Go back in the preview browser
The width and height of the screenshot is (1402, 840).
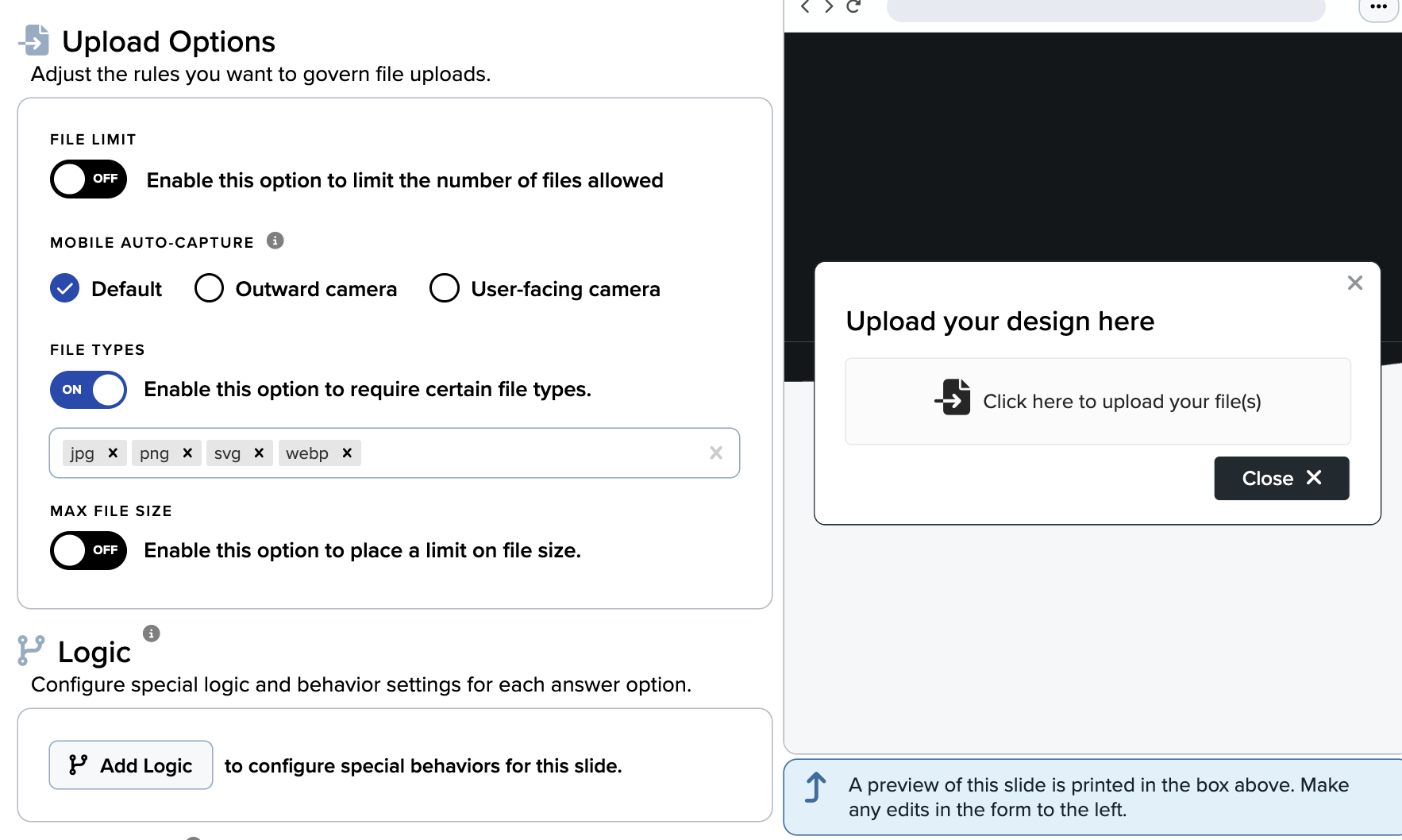[805, 7]
